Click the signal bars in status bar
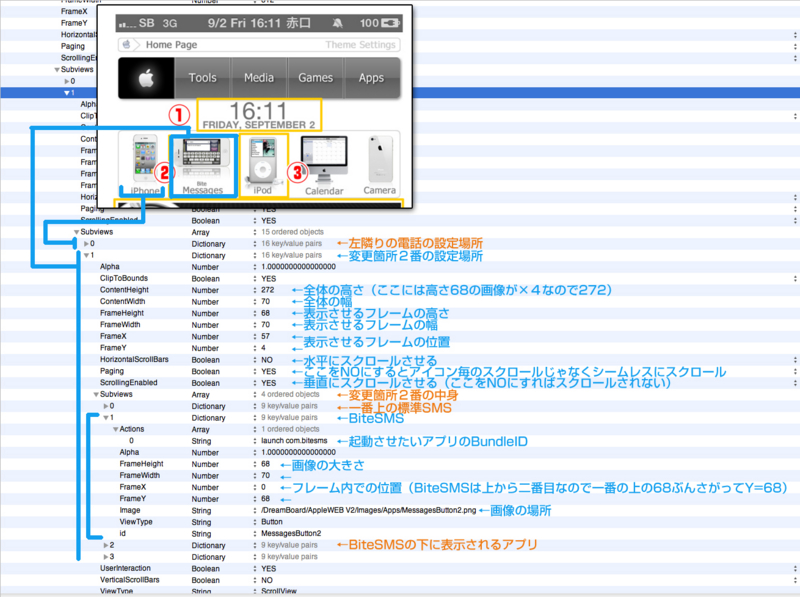The width and height of the screenshot is (800, 597). 127,23
